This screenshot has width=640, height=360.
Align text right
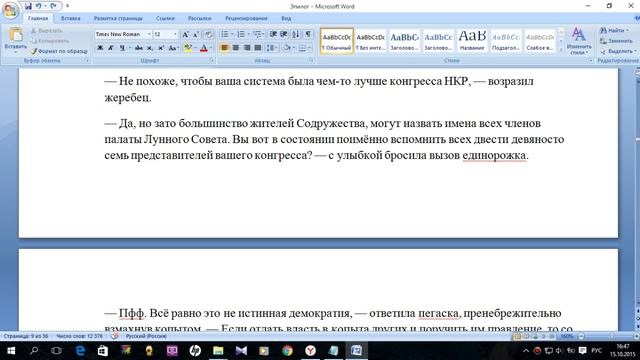(247, 48)
